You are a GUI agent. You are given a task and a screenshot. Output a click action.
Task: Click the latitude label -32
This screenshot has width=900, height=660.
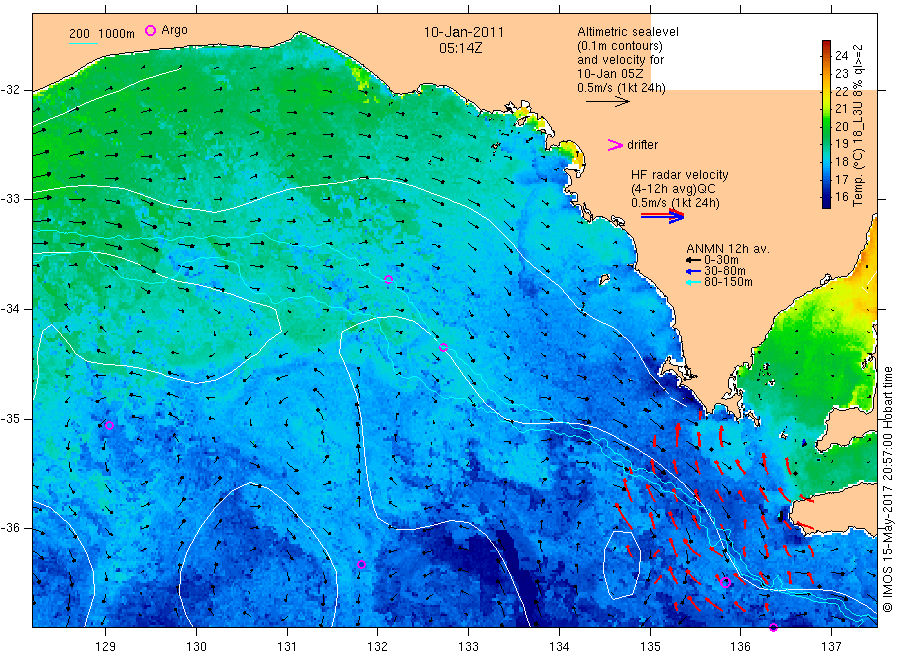(x=10, y=90)
